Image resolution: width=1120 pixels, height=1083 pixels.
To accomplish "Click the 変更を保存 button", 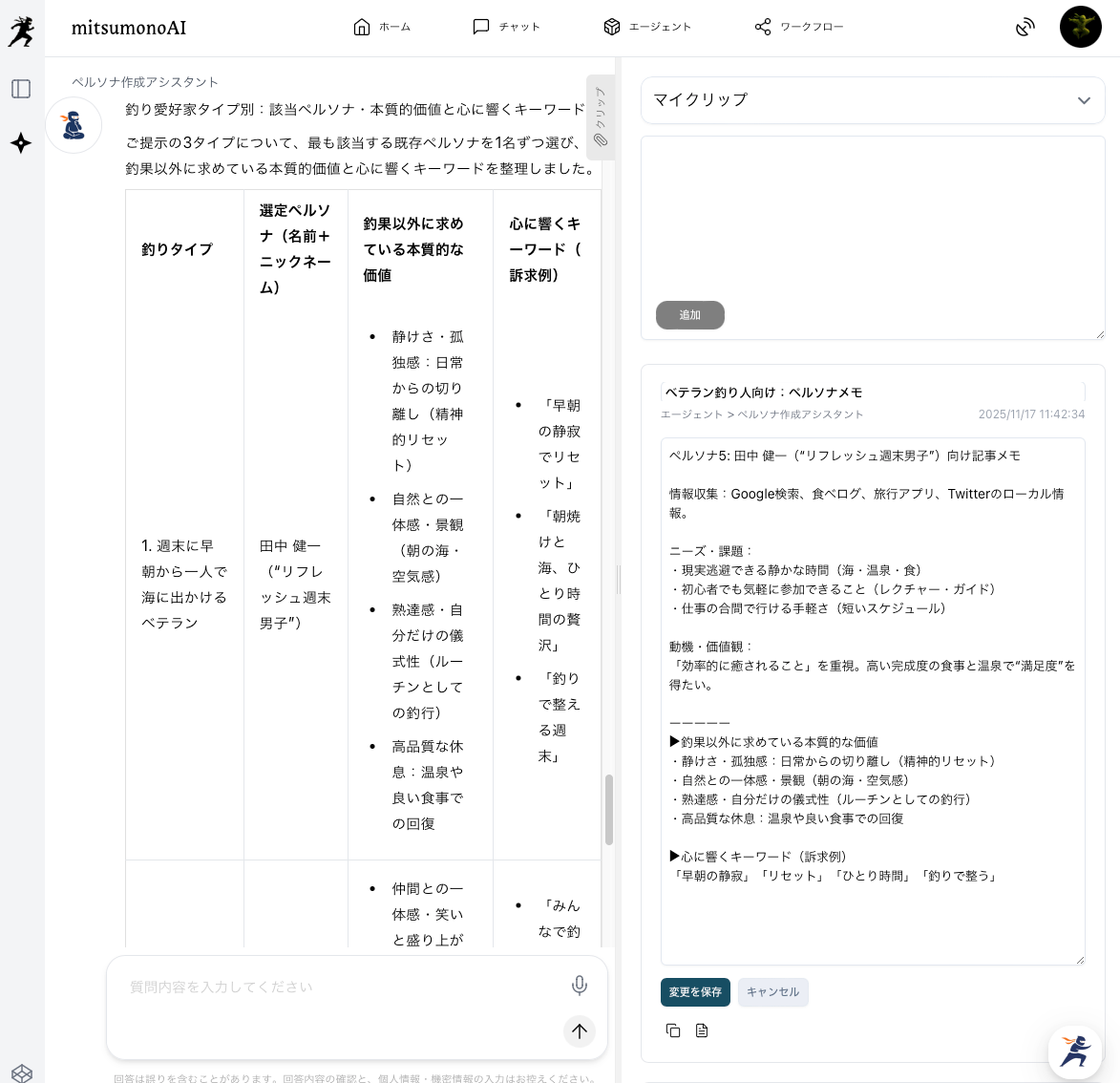I will (695, 992).
